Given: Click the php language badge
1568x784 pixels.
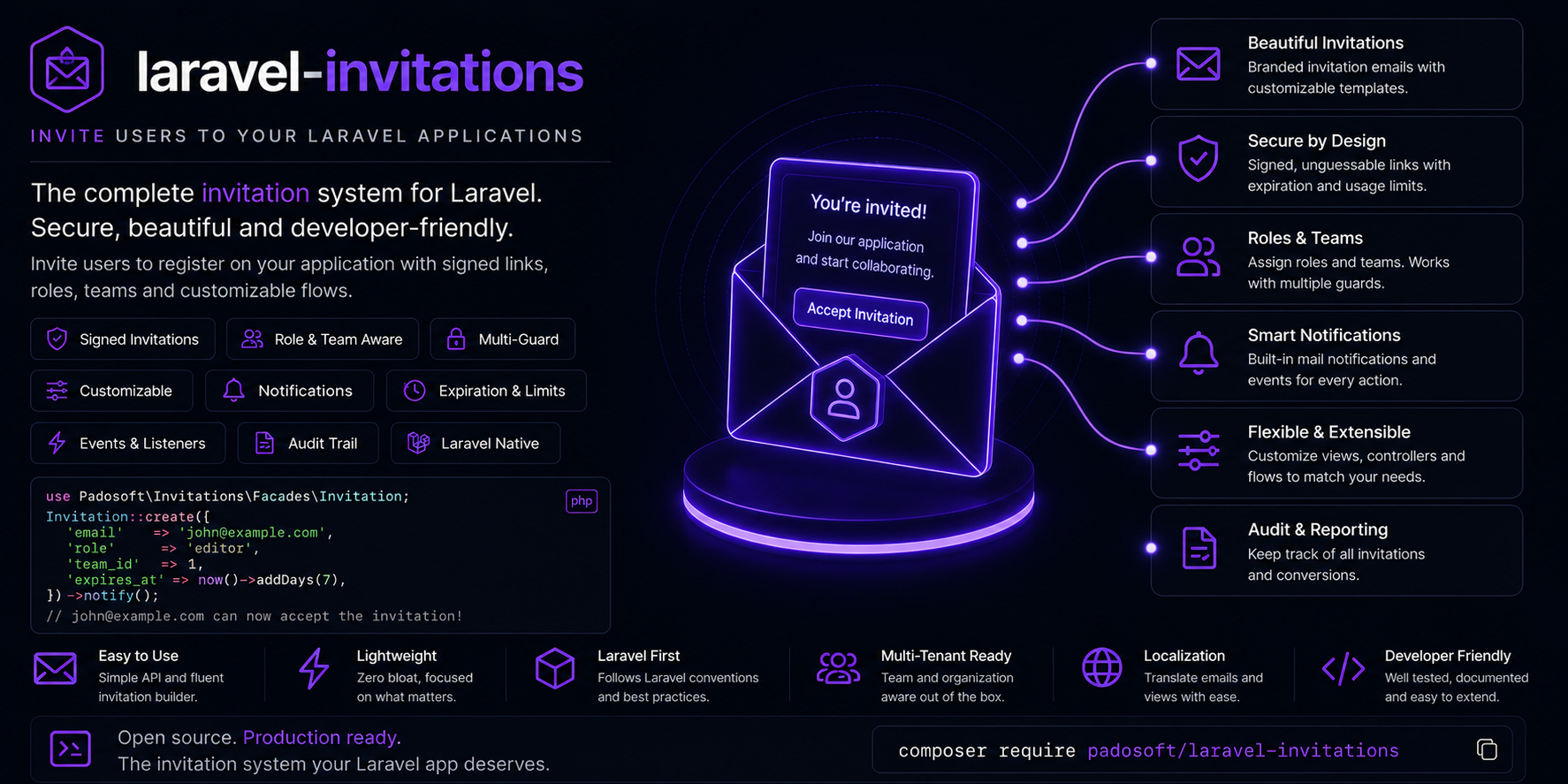Looking at the screenshot, I should pyautogui.click(x=582, y=501).
